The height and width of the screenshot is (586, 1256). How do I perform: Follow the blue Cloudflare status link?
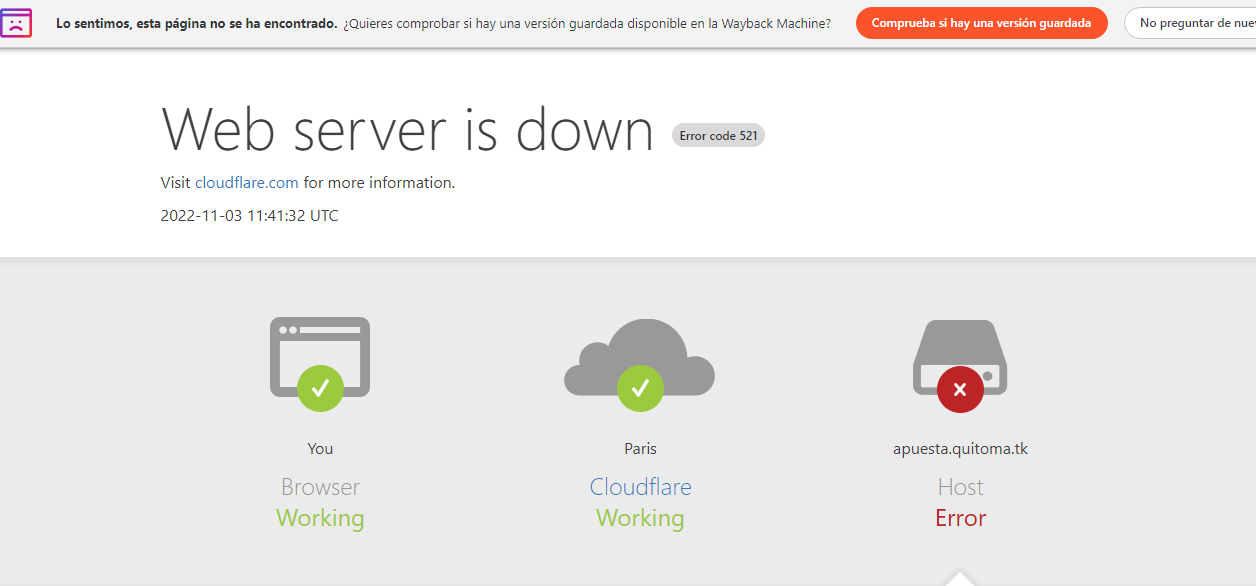640,487
